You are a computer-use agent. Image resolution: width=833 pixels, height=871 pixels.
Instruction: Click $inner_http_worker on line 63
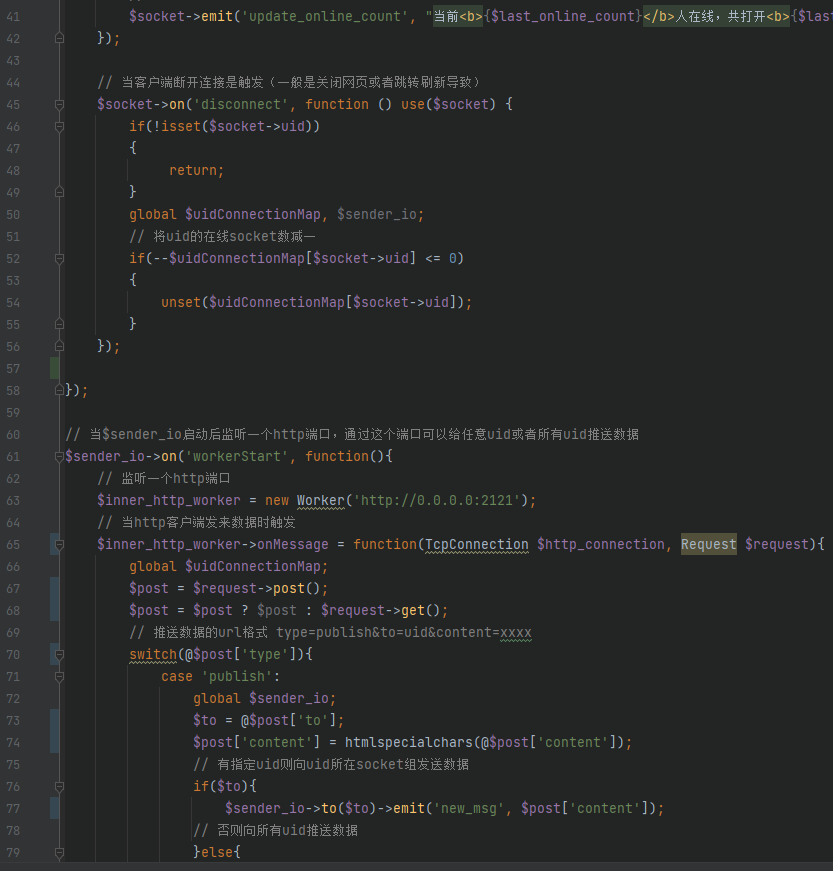coord(169,500)
